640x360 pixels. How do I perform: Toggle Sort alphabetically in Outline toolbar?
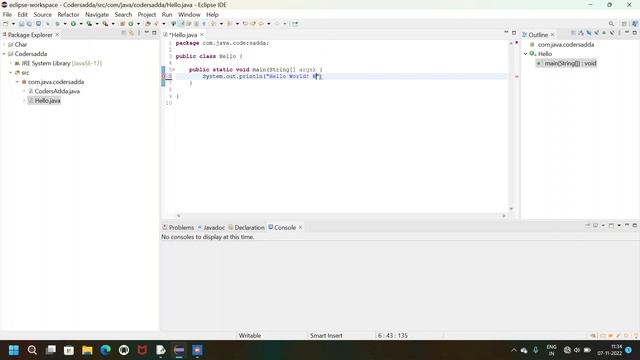581,33
